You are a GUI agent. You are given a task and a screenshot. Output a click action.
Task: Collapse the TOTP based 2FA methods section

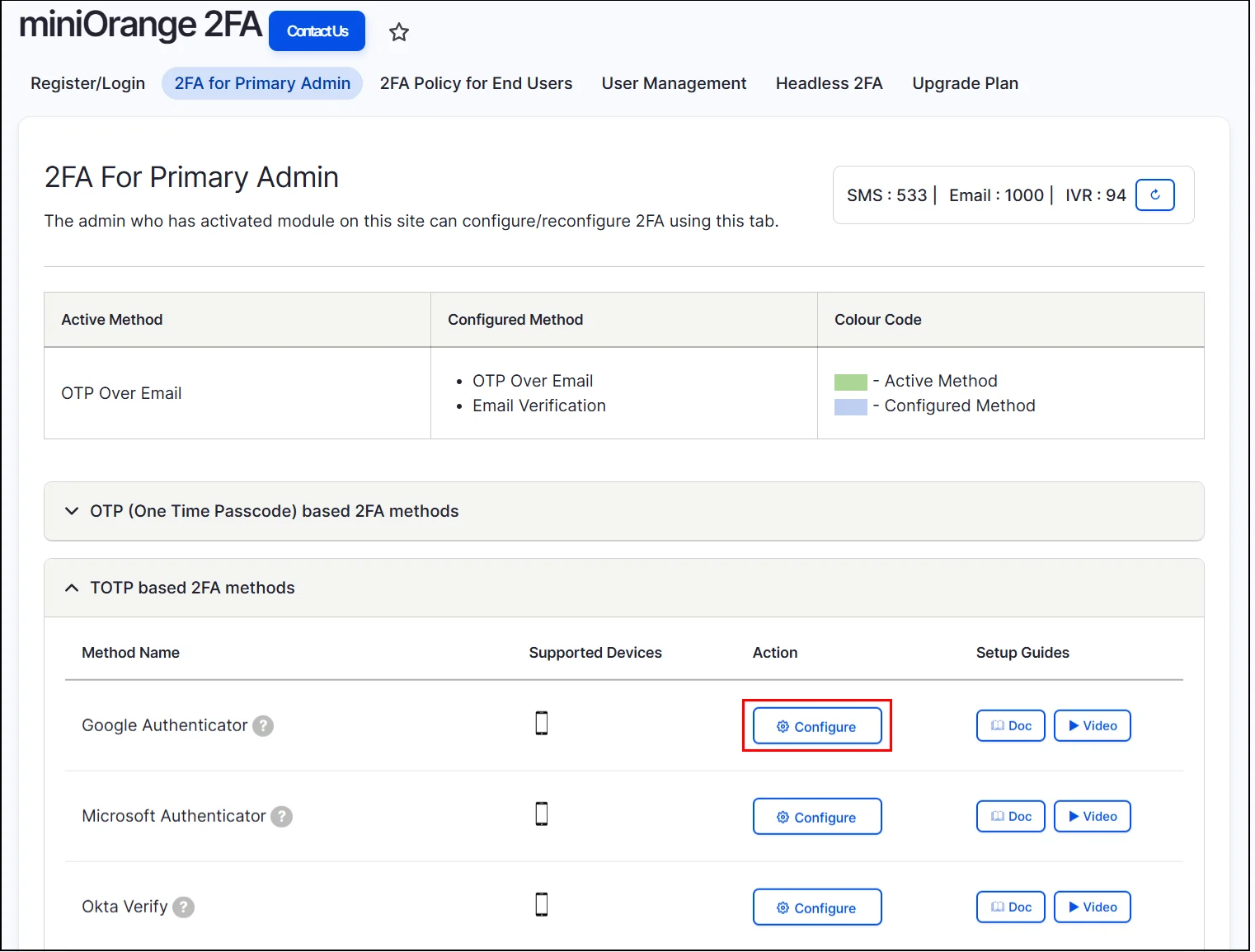[624, 589]
